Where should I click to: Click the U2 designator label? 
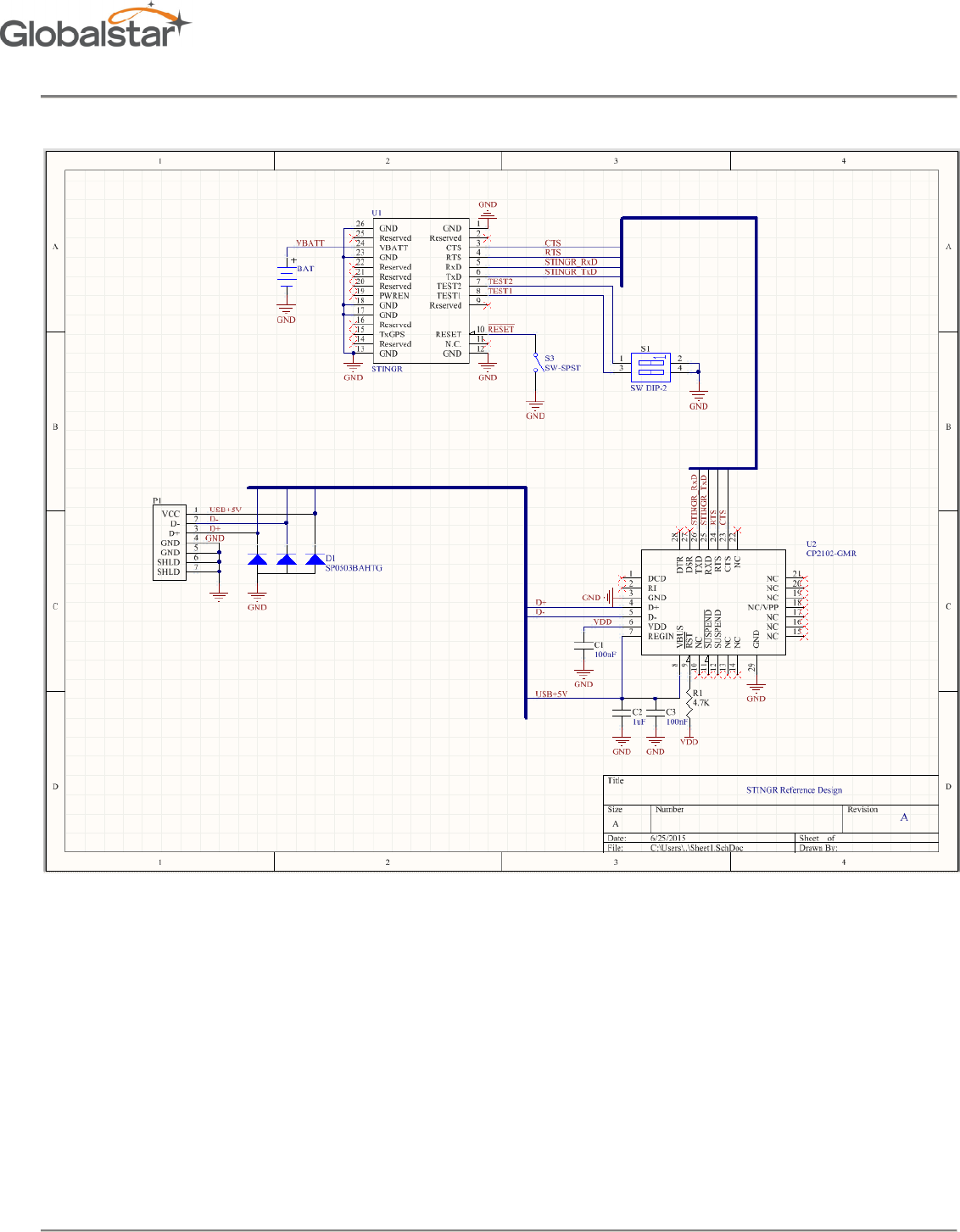(812, 544)
